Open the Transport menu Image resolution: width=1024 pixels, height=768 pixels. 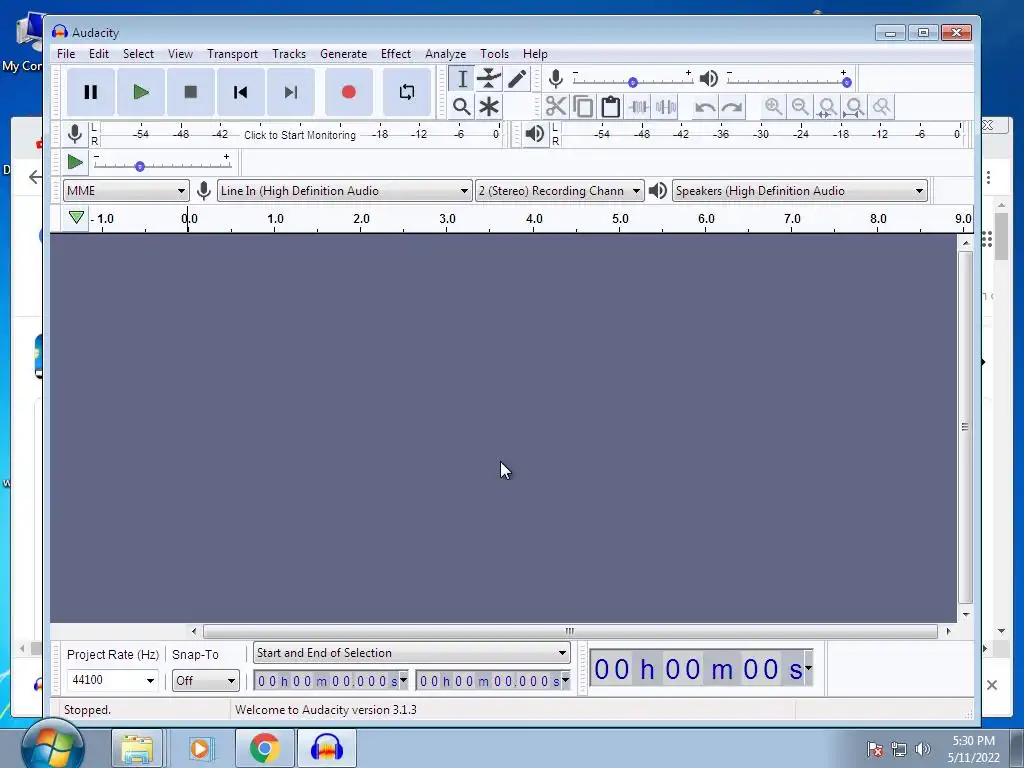(x=232, y=54)
